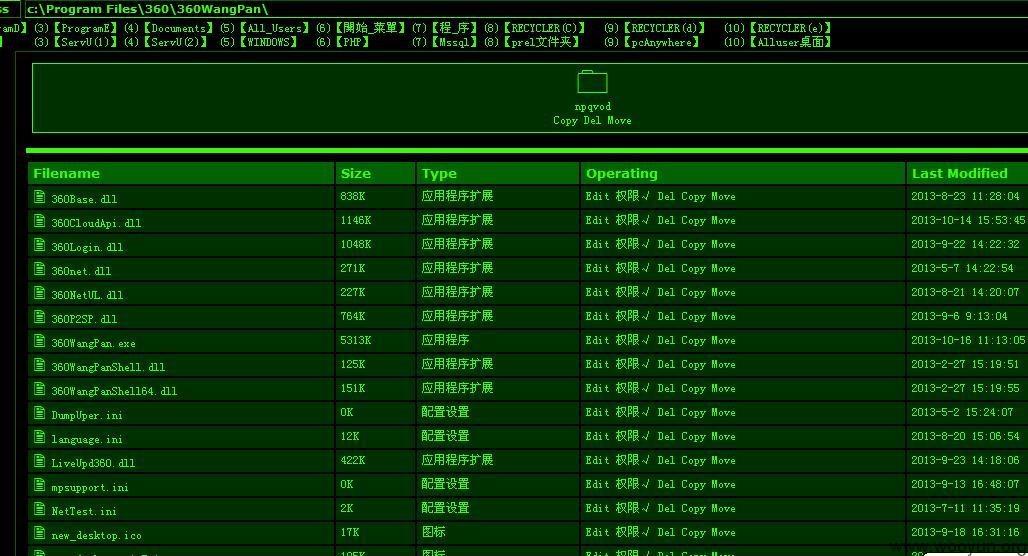Click the Filename column header
The height and width of the screenshot is (556, 1028).
pyautogui.click(x=182, y=174)
